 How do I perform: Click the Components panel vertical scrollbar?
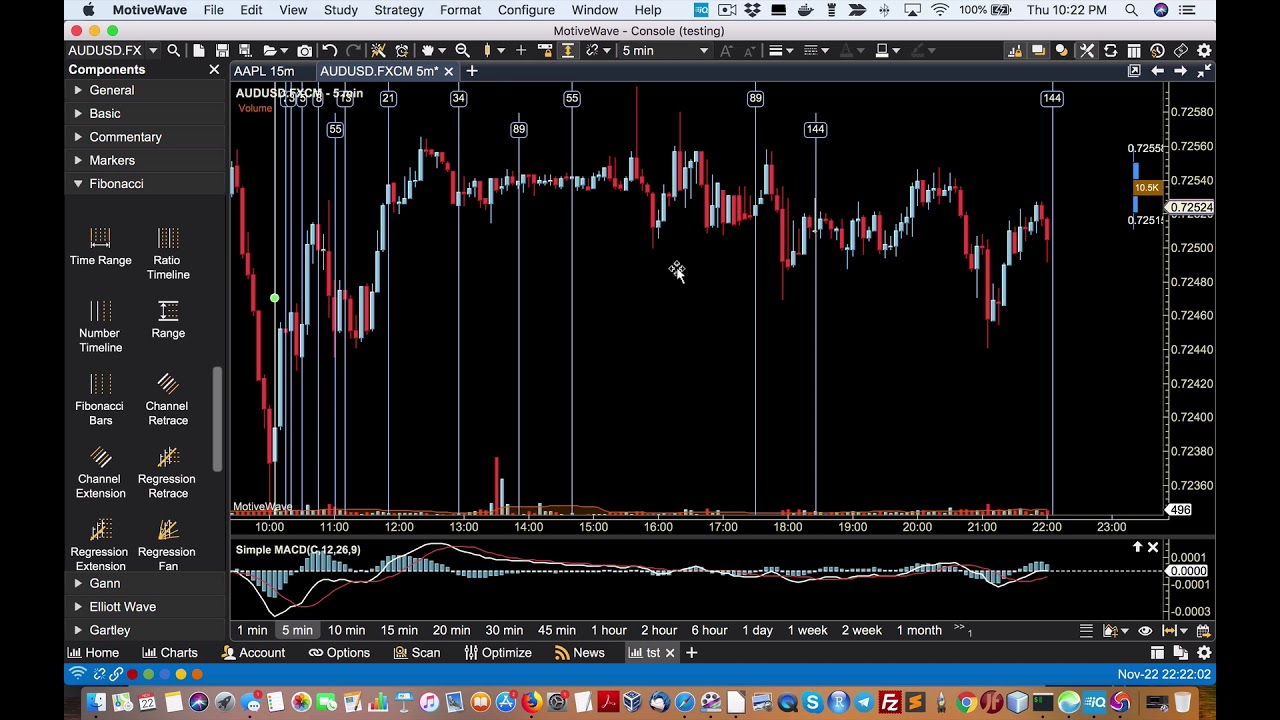pos(217,420)
